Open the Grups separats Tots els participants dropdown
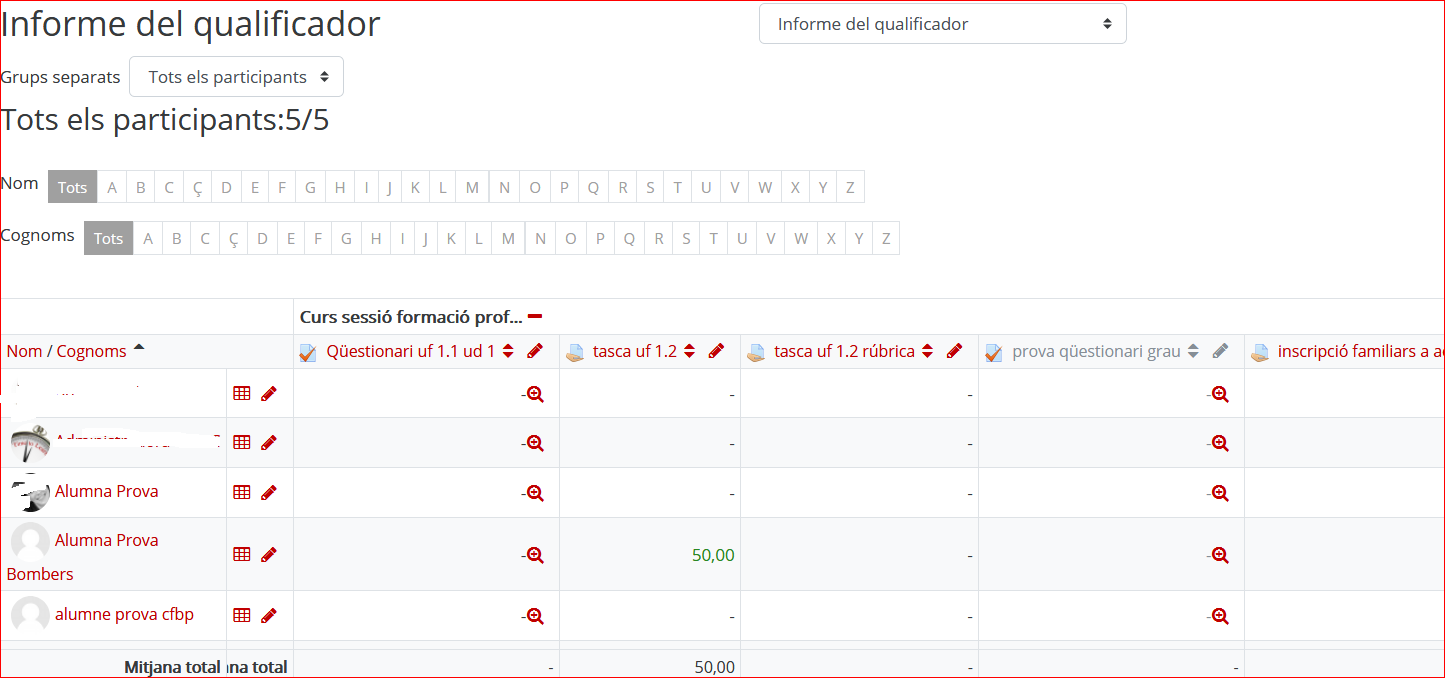Image resolution: width=1445 pixels, height=678 pixels. tap(237, 77)
